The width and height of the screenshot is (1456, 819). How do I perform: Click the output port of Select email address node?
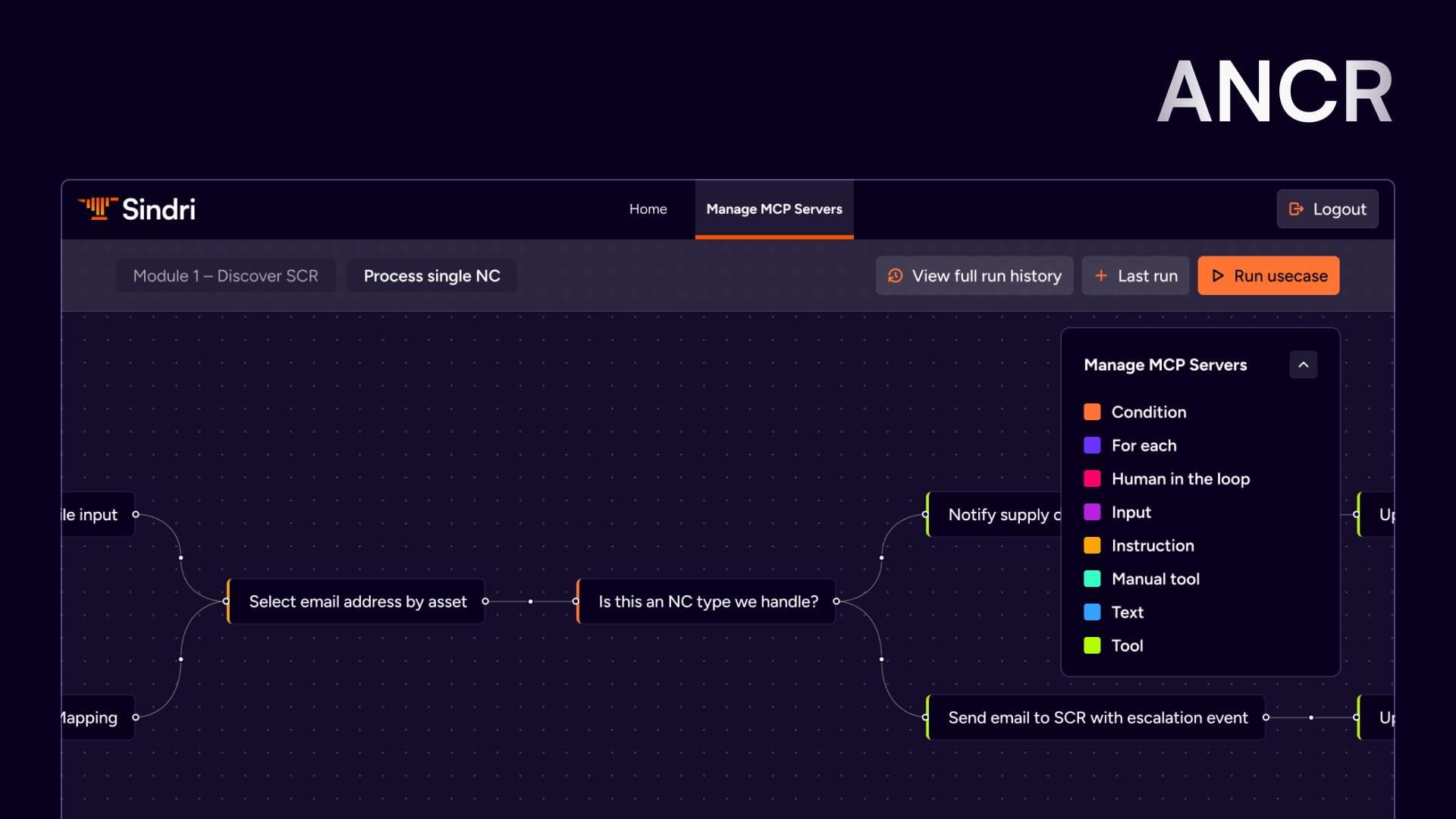tap(485, 601)
